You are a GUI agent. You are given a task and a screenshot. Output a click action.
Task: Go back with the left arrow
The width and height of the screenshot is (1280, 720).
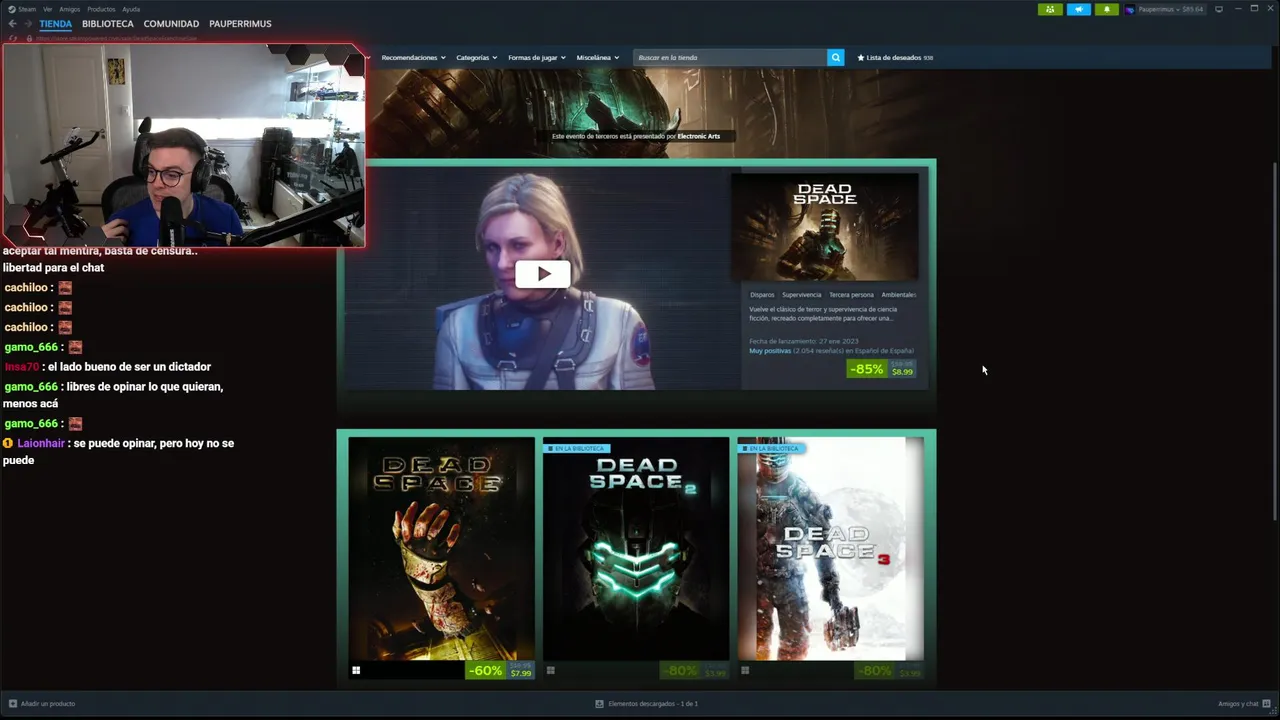tap(12, 23)
